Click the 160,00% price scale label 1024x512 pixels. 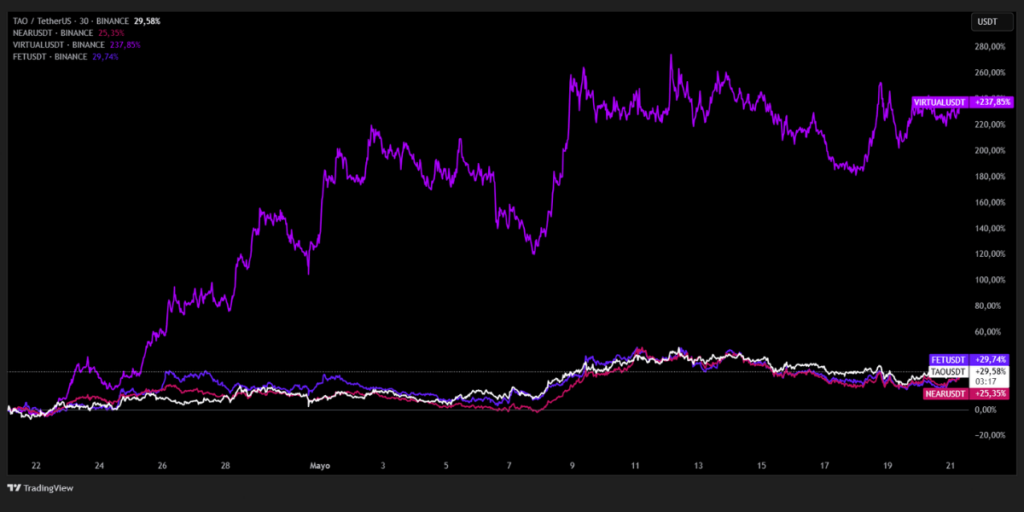point(990,202)
